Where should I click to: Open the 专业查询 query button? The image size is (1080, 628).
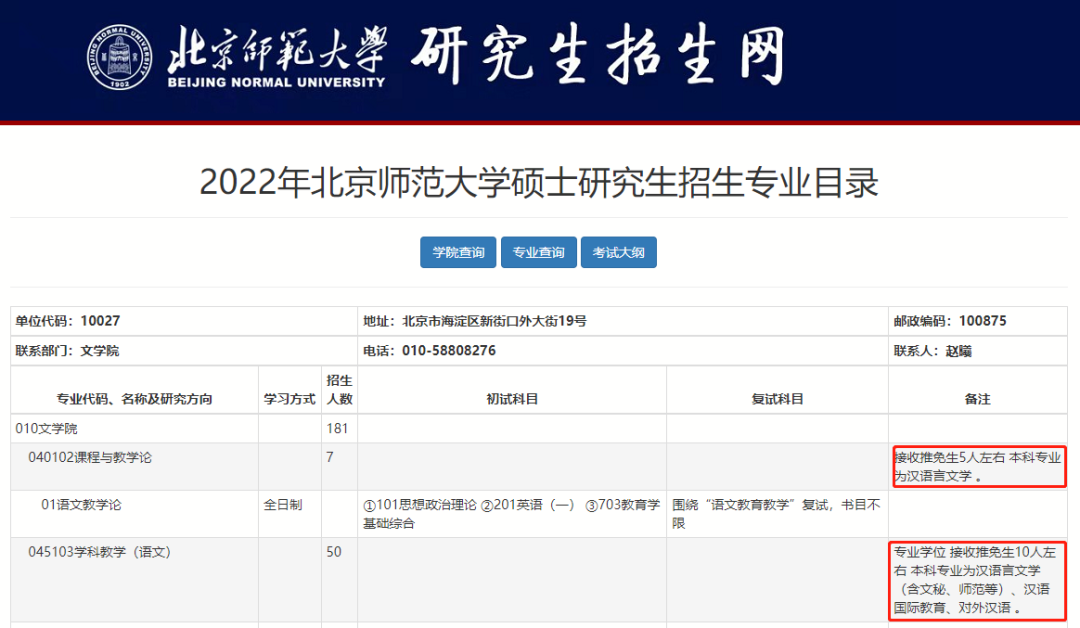pyautogui.click(x=538, y=252)
